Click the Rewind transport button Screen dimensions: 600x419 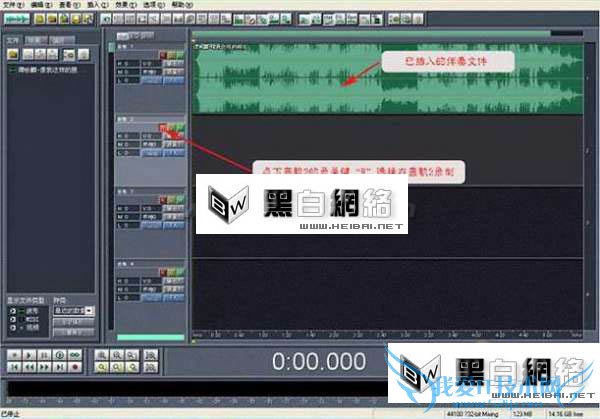(29, 367)
